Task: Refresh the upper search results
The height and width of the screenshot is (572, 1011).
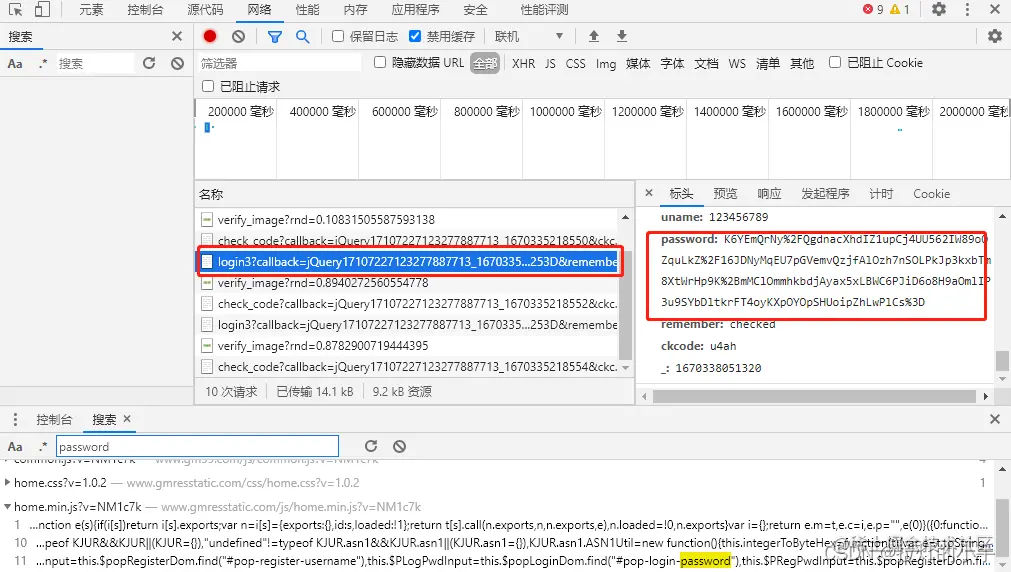Action: point(149,63)
